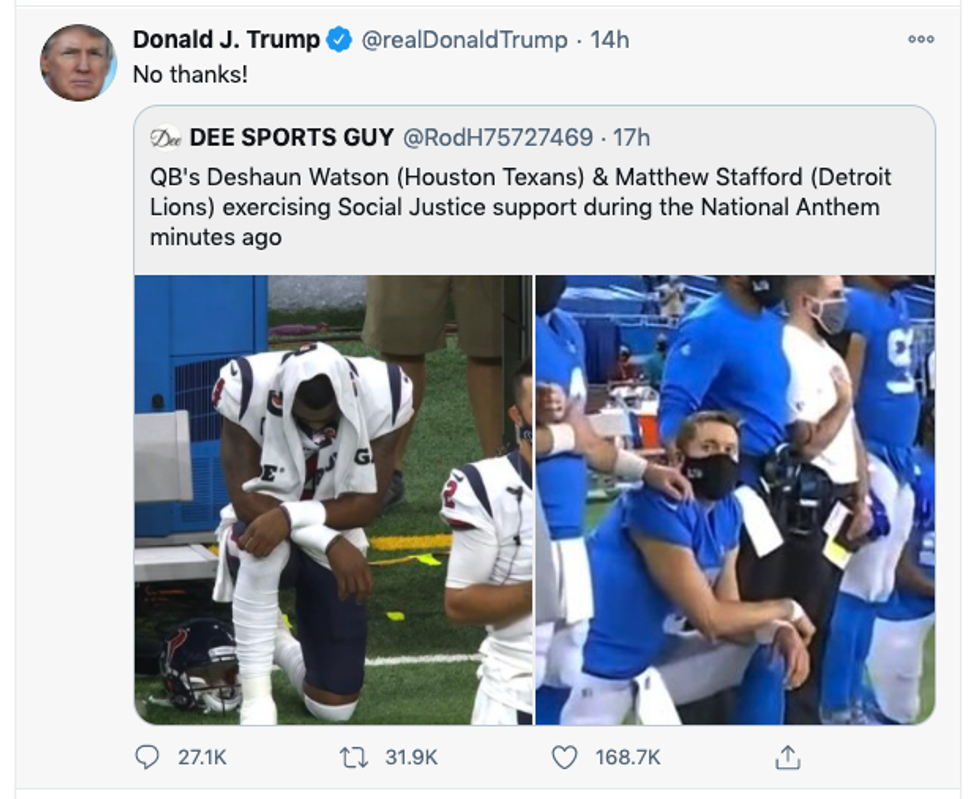This screenshot has width=980, height=799.
Task: Click the quoted tweet text about QBs
Action: click(520, 207)
